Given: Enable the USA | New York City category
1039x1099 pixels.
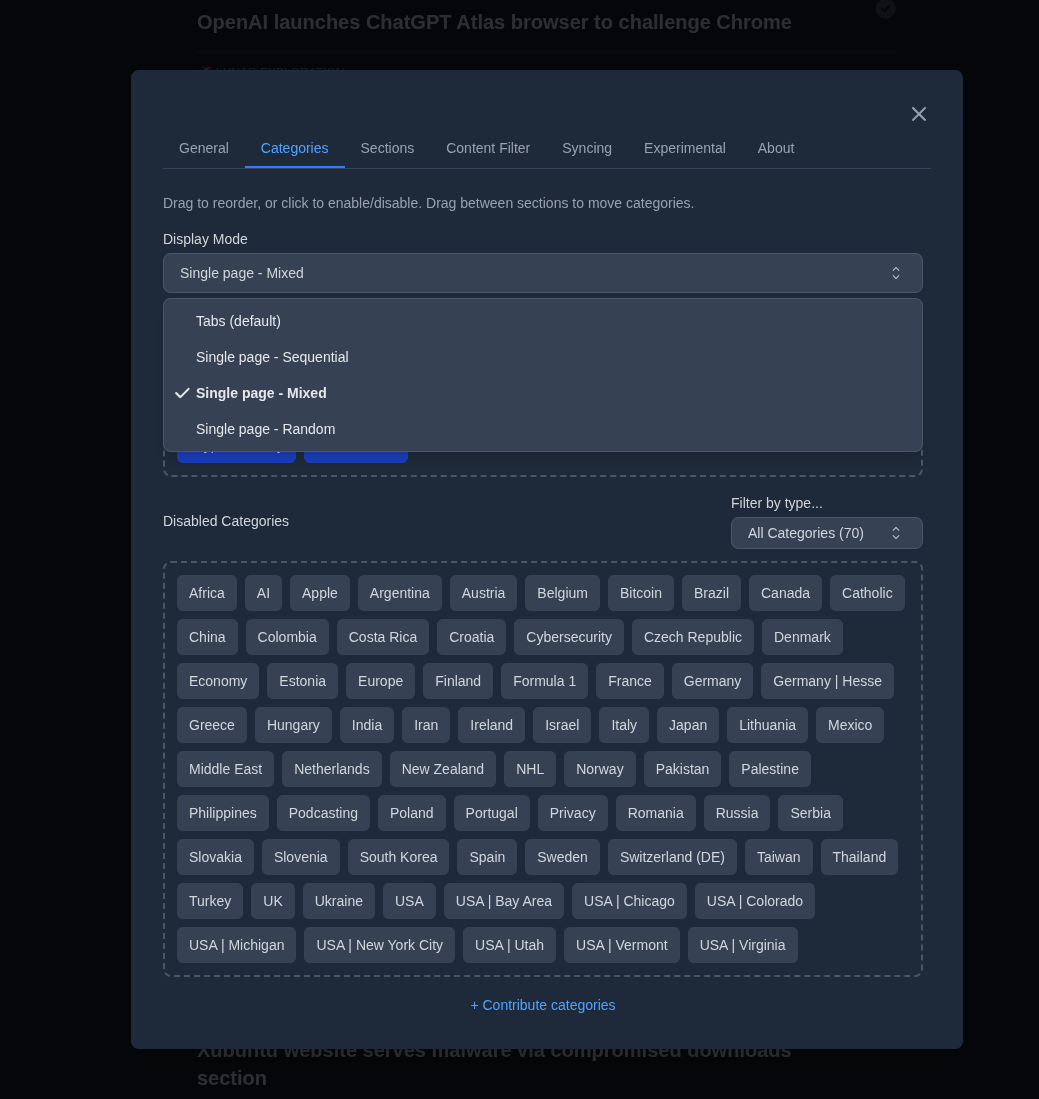Looking at the screenshot, I should [379, 945].
